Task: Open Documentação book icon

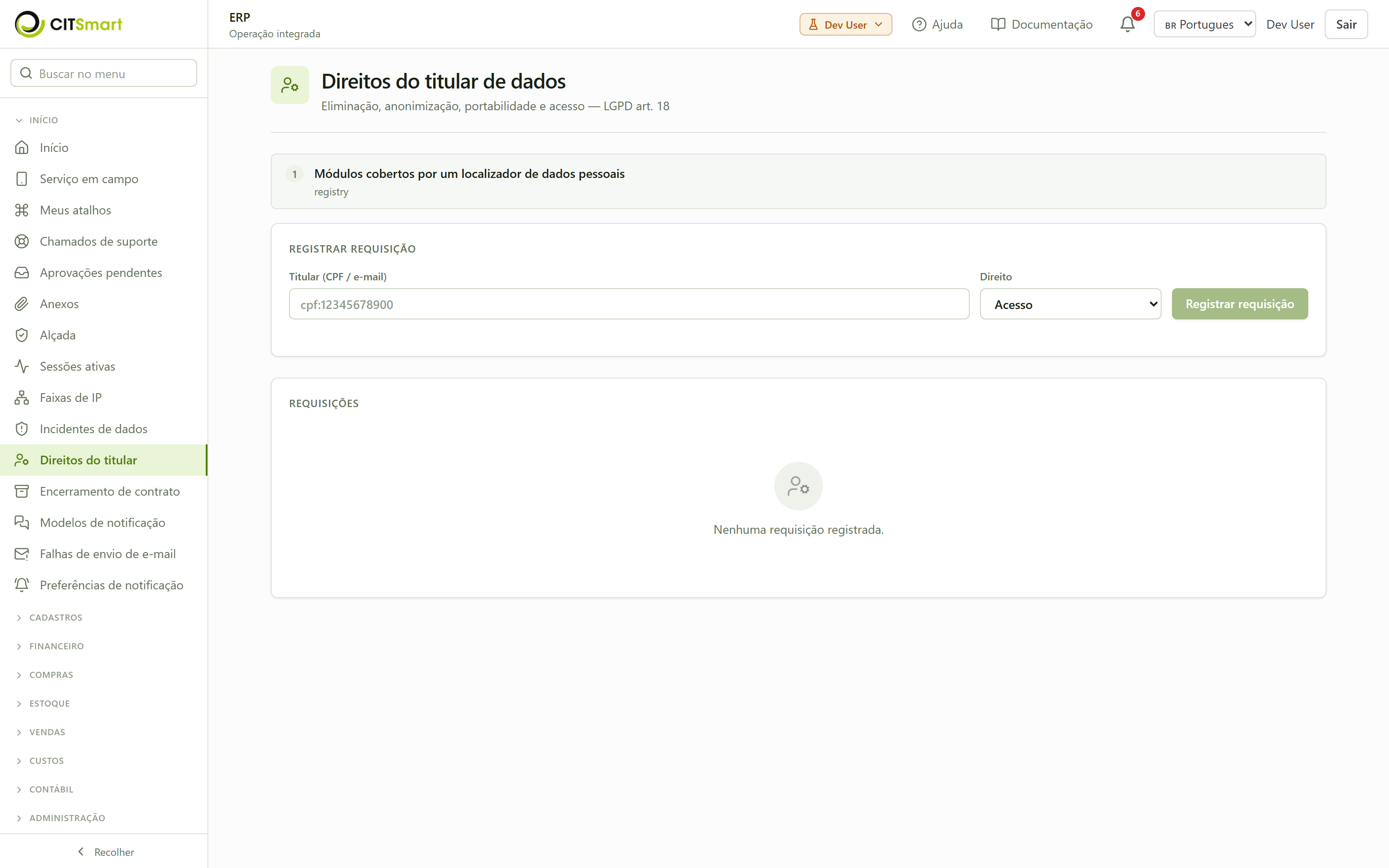Action: tap(998, 24)
